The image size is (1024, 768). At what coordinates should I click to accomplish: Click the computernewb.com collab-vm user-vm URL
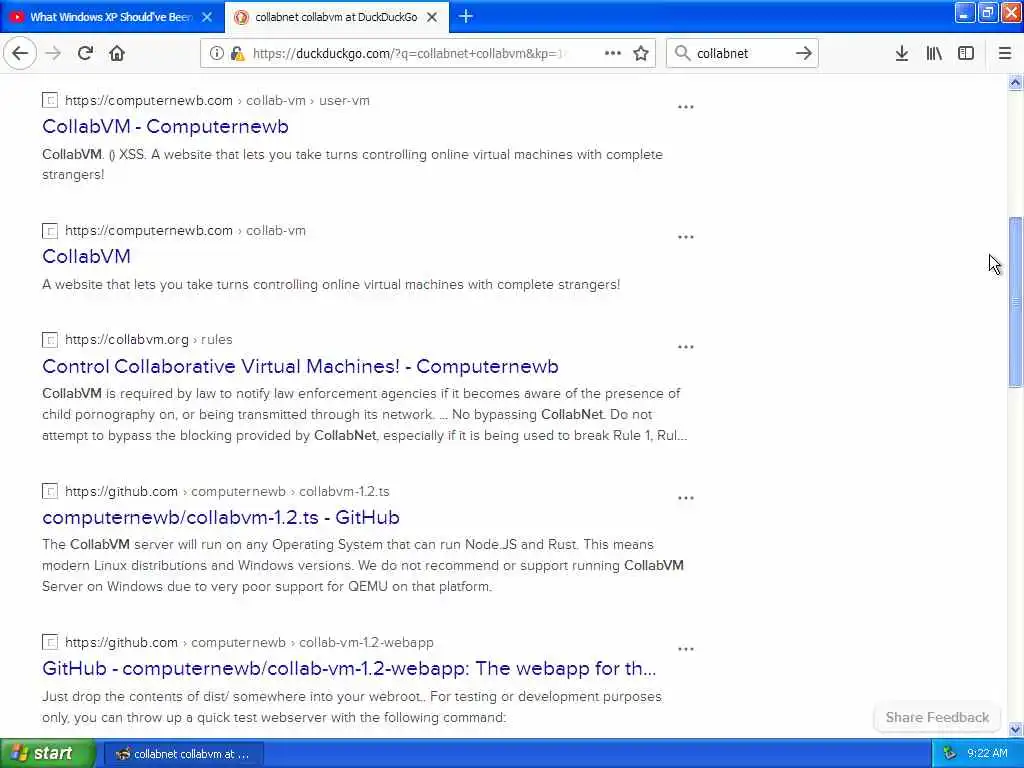tap(217, 101)
